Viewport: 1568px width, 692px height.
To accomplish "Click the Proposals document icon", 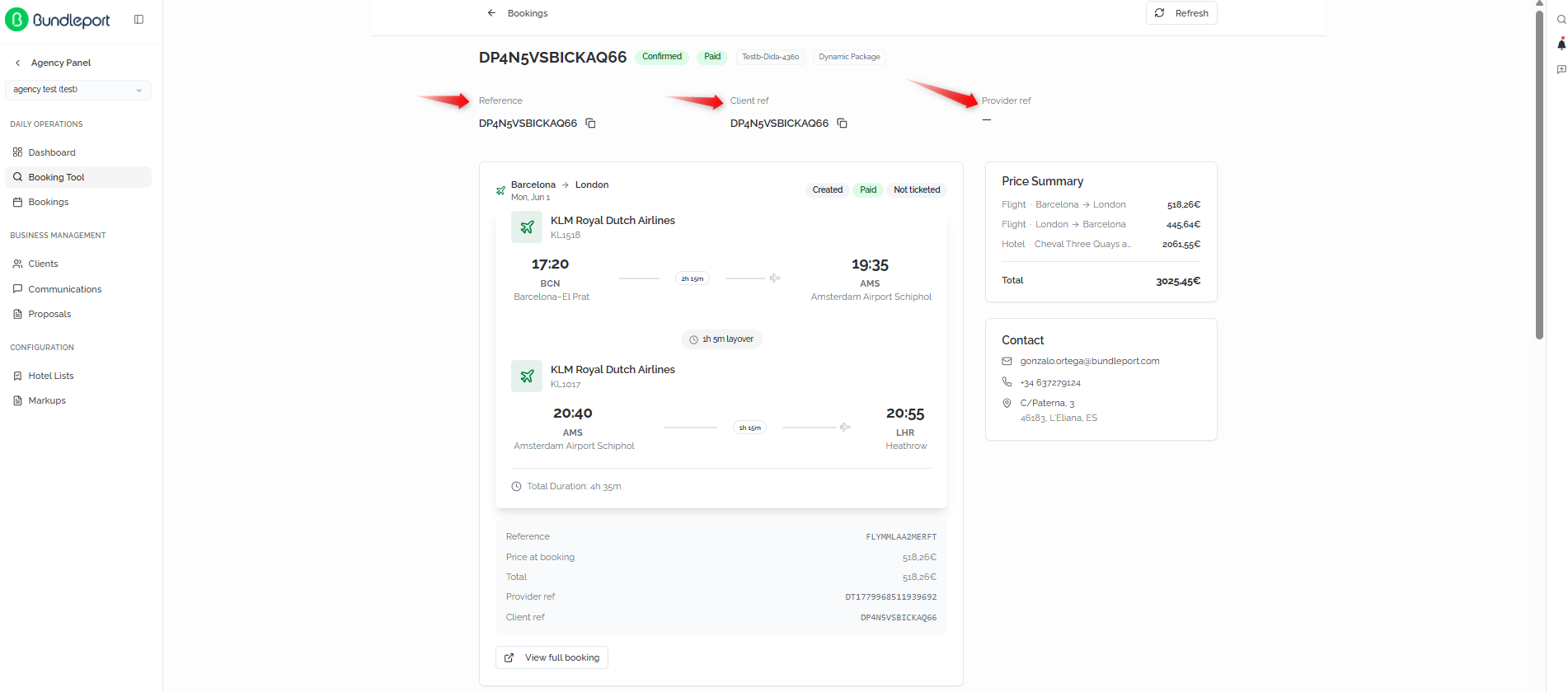I will click(x=17, y=314).
